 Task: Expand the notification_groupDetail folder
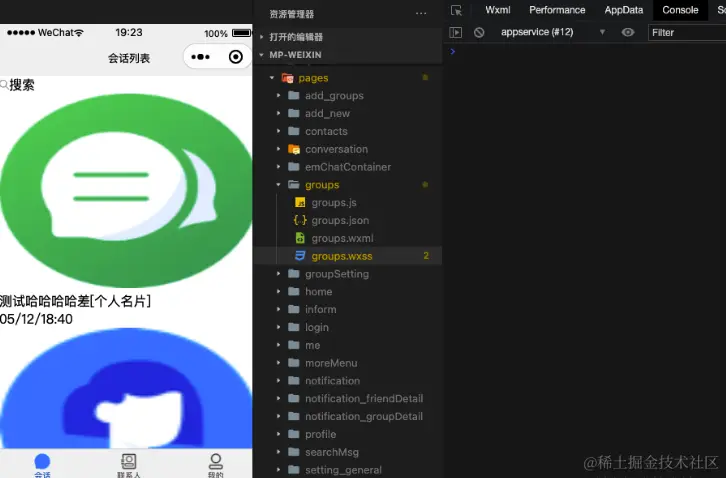click(348, 416)
